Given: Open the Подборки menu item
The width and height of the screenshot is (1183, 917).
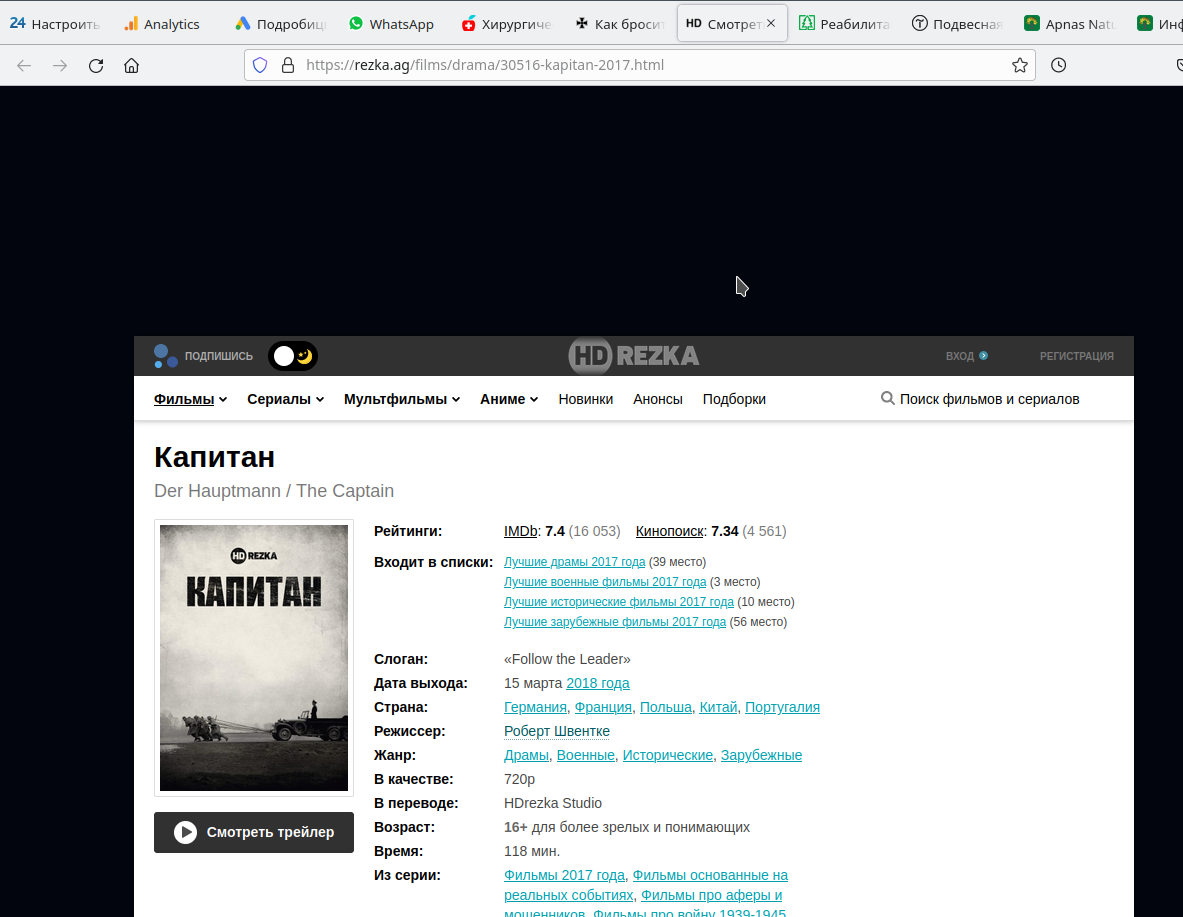Looking at the screenshot, I should (734, 399).
